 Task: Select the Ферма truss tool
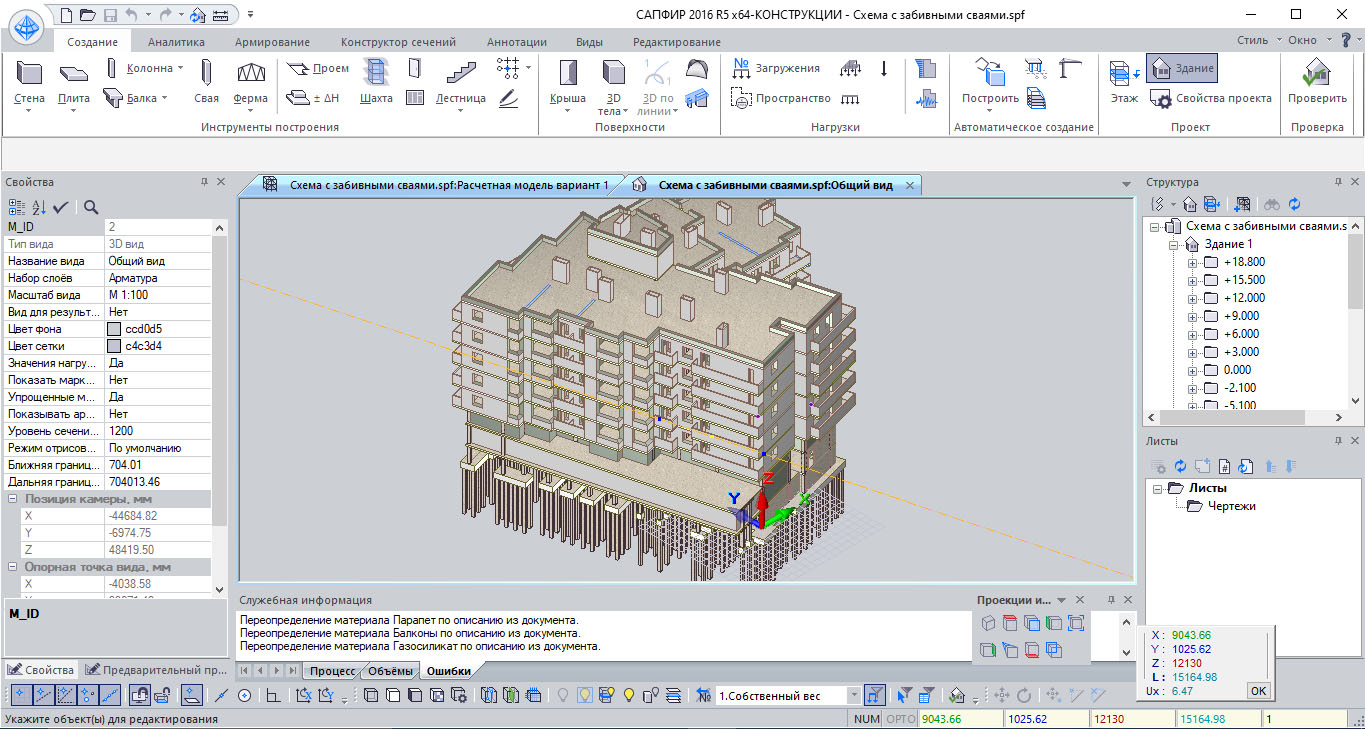(x=250, y=82)
